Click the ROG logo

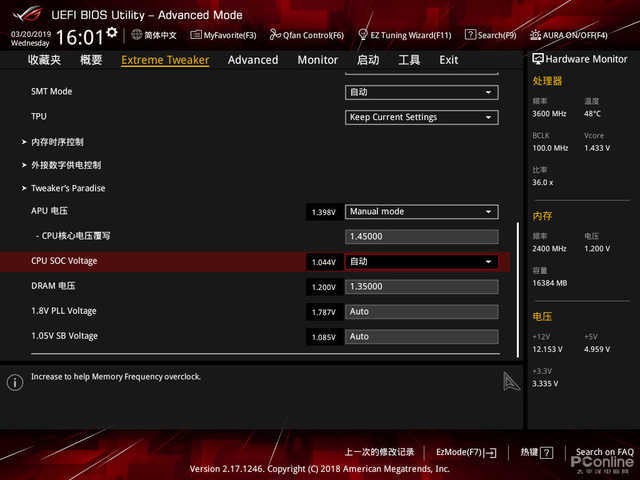[x=27, y=14]
